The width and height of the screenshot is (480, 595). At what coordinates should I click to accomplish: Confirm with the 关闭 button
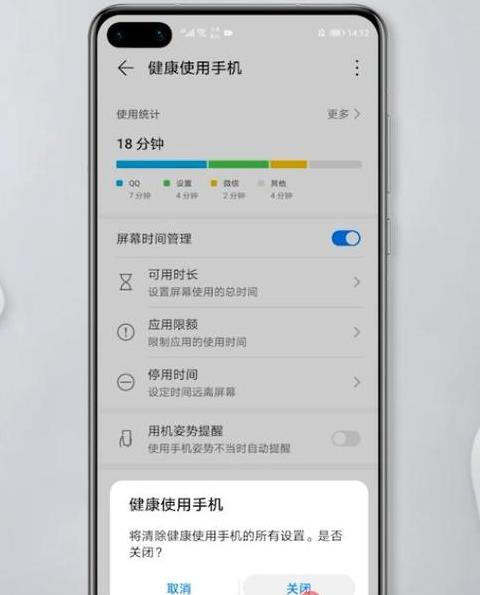[299, 587]
